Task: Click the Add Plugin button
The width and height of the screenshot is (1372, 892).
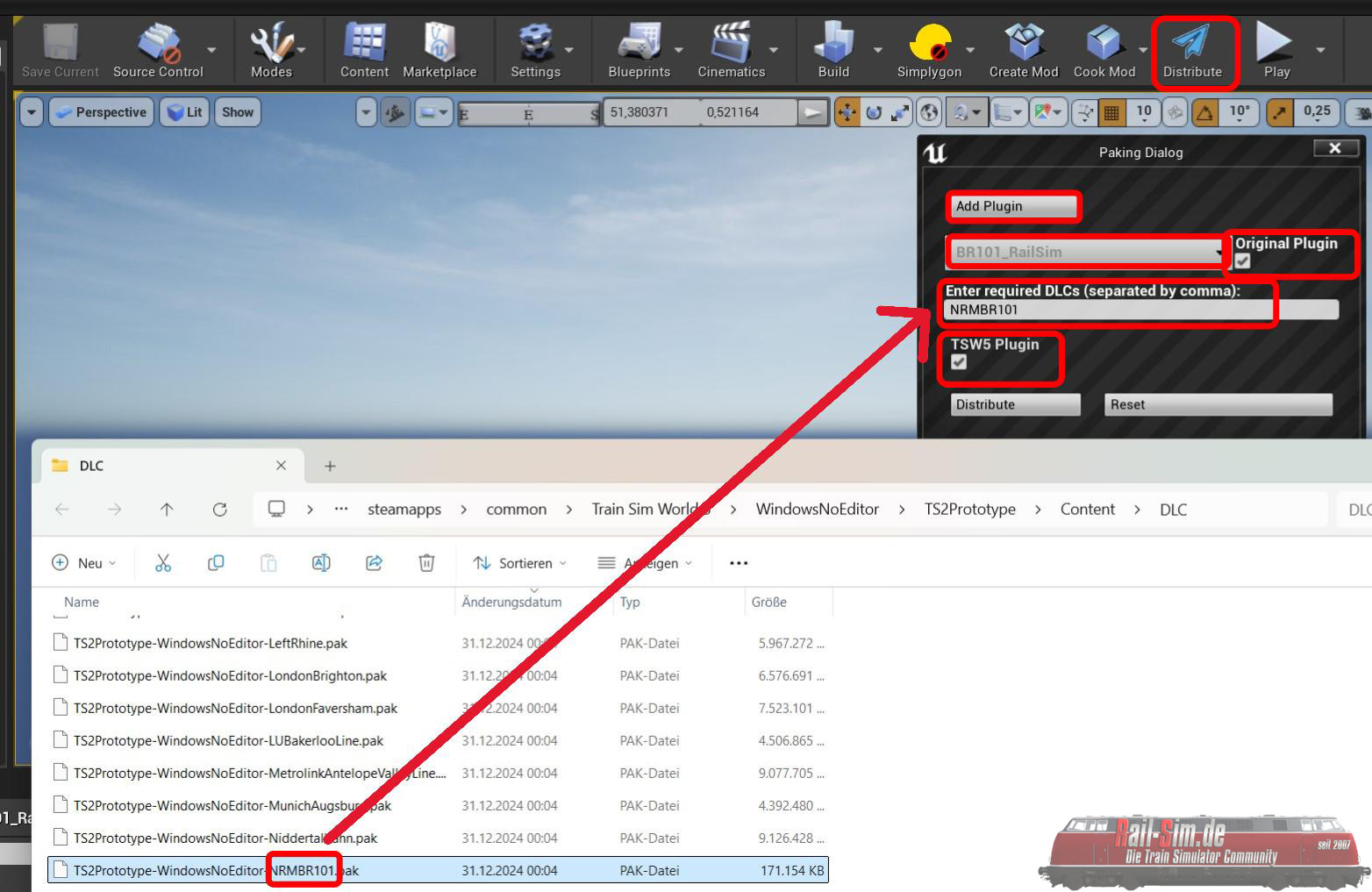Action: (x=1013, y=206)
